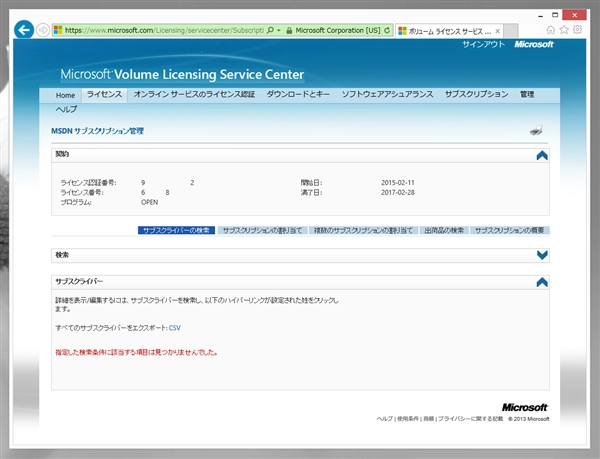This screenshot has height=459, width=600.
Task: Select 複数のサブスクリプションの割り当て tab
Action: point(363,230)
